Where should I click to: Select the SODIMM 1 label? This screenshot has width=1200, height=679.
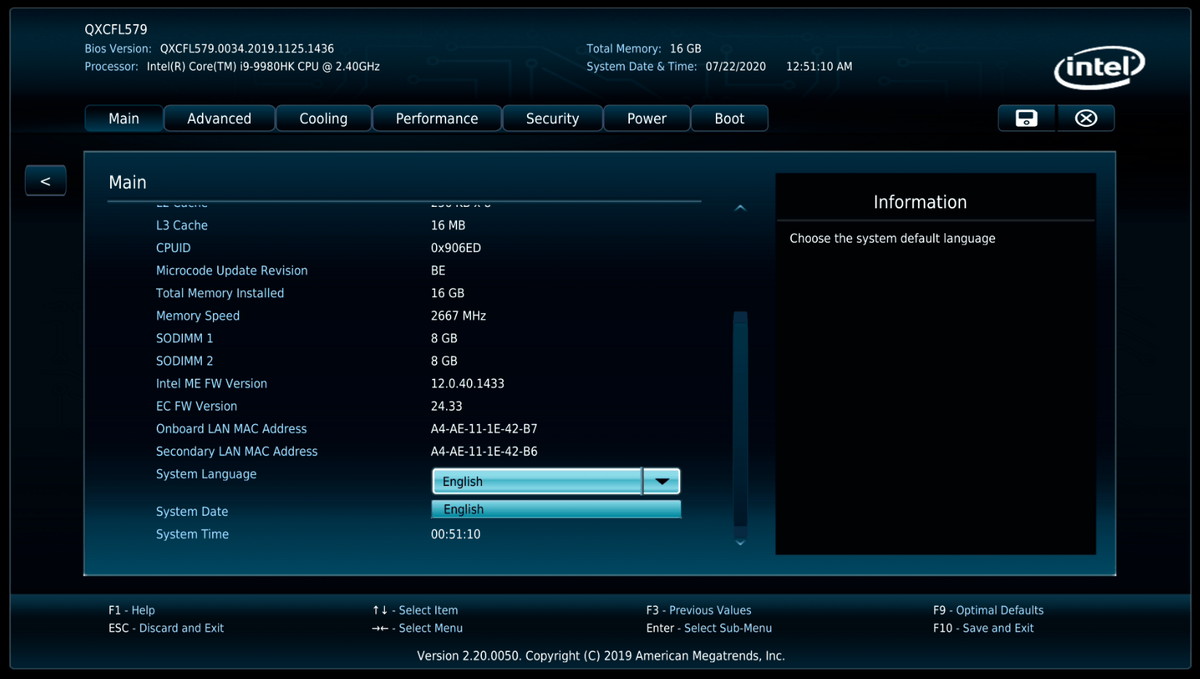[x=185, y=339]
